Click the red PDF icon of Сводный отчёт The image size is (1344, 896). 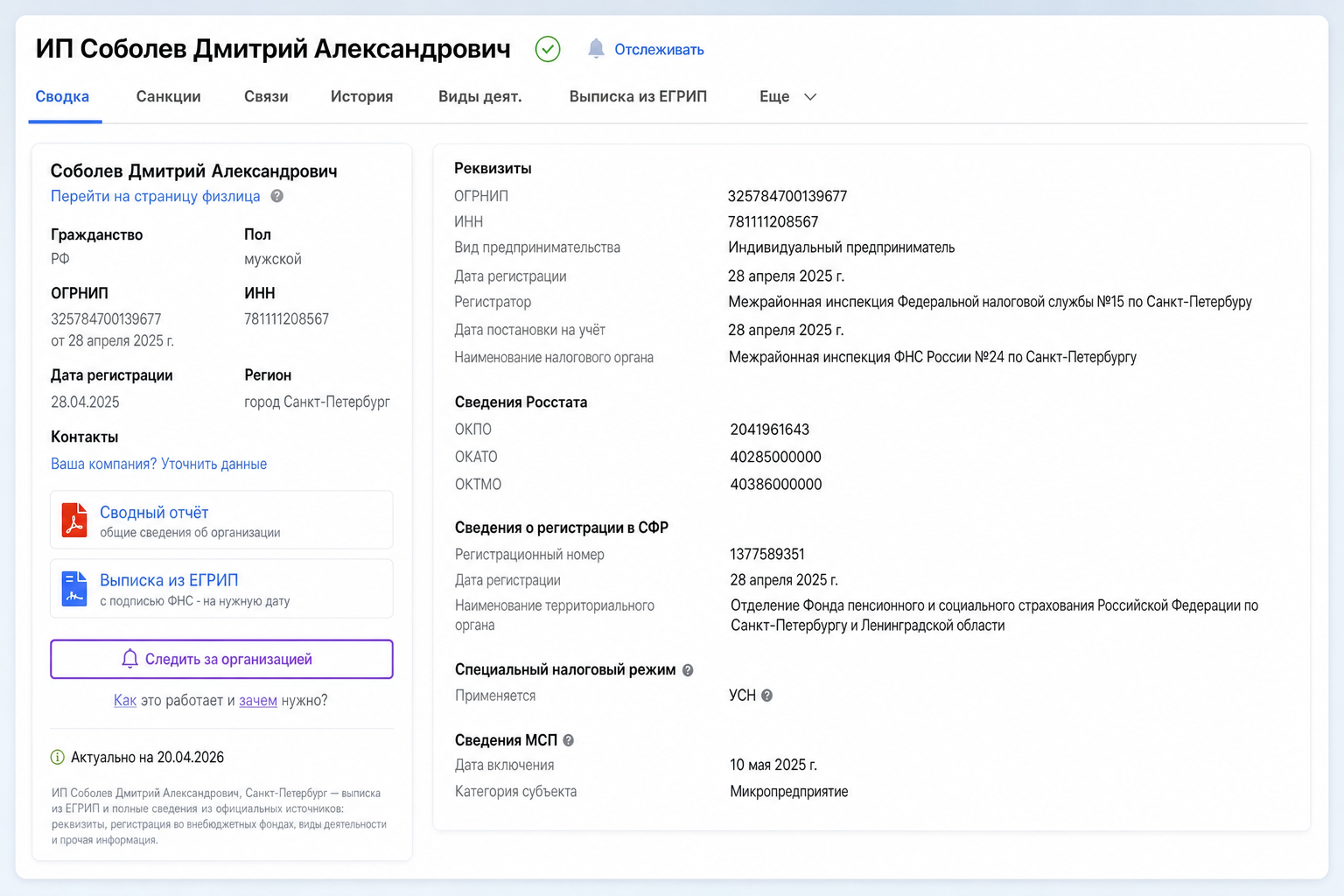[x=74, y=520]
